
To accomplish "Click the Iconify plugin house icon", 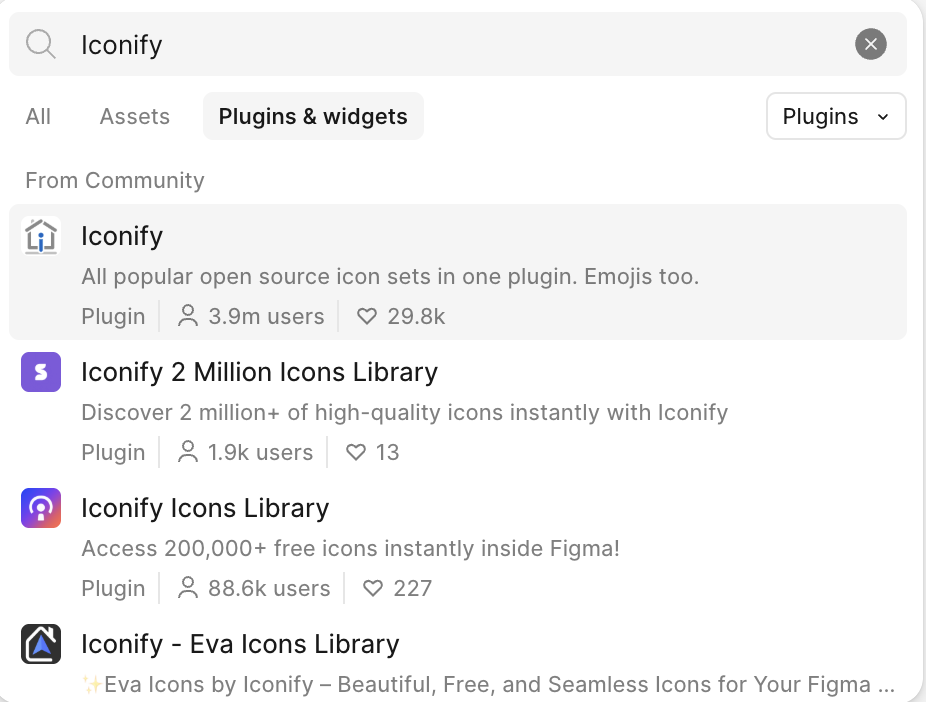I will tap(41, 237).
